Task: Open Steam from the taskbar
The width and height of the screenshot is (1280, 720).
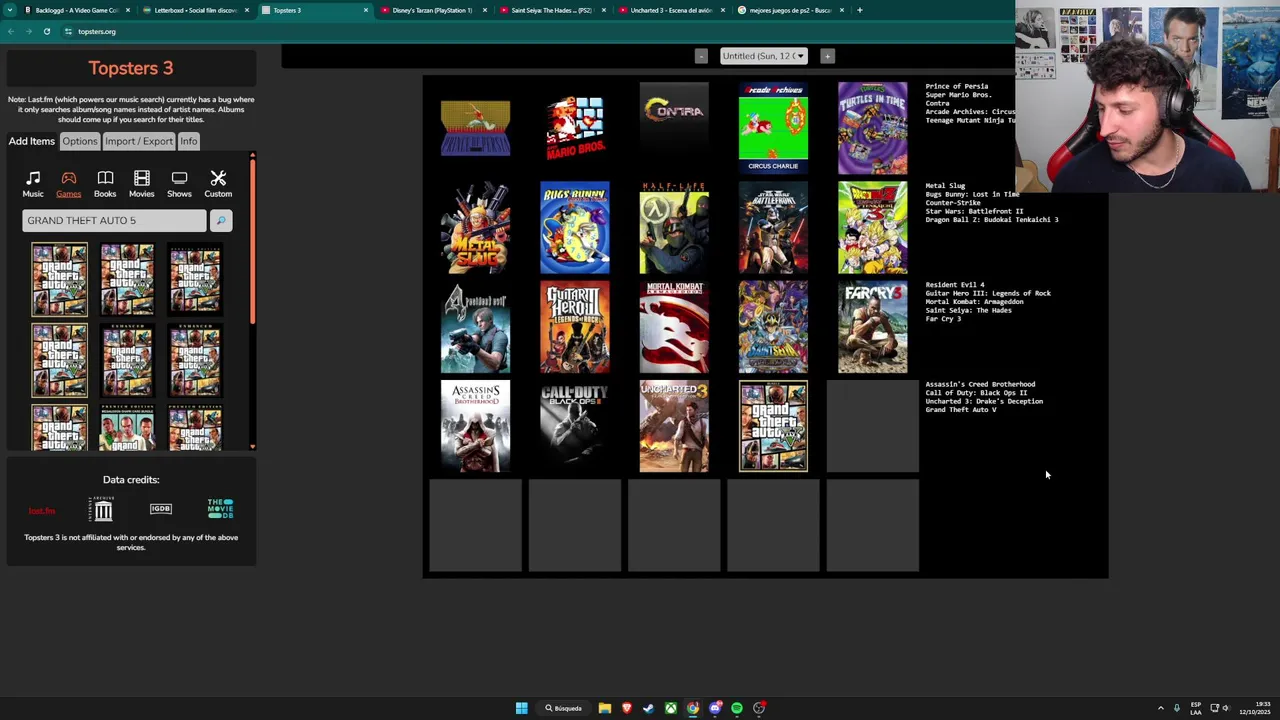Action: pos(649,708)
